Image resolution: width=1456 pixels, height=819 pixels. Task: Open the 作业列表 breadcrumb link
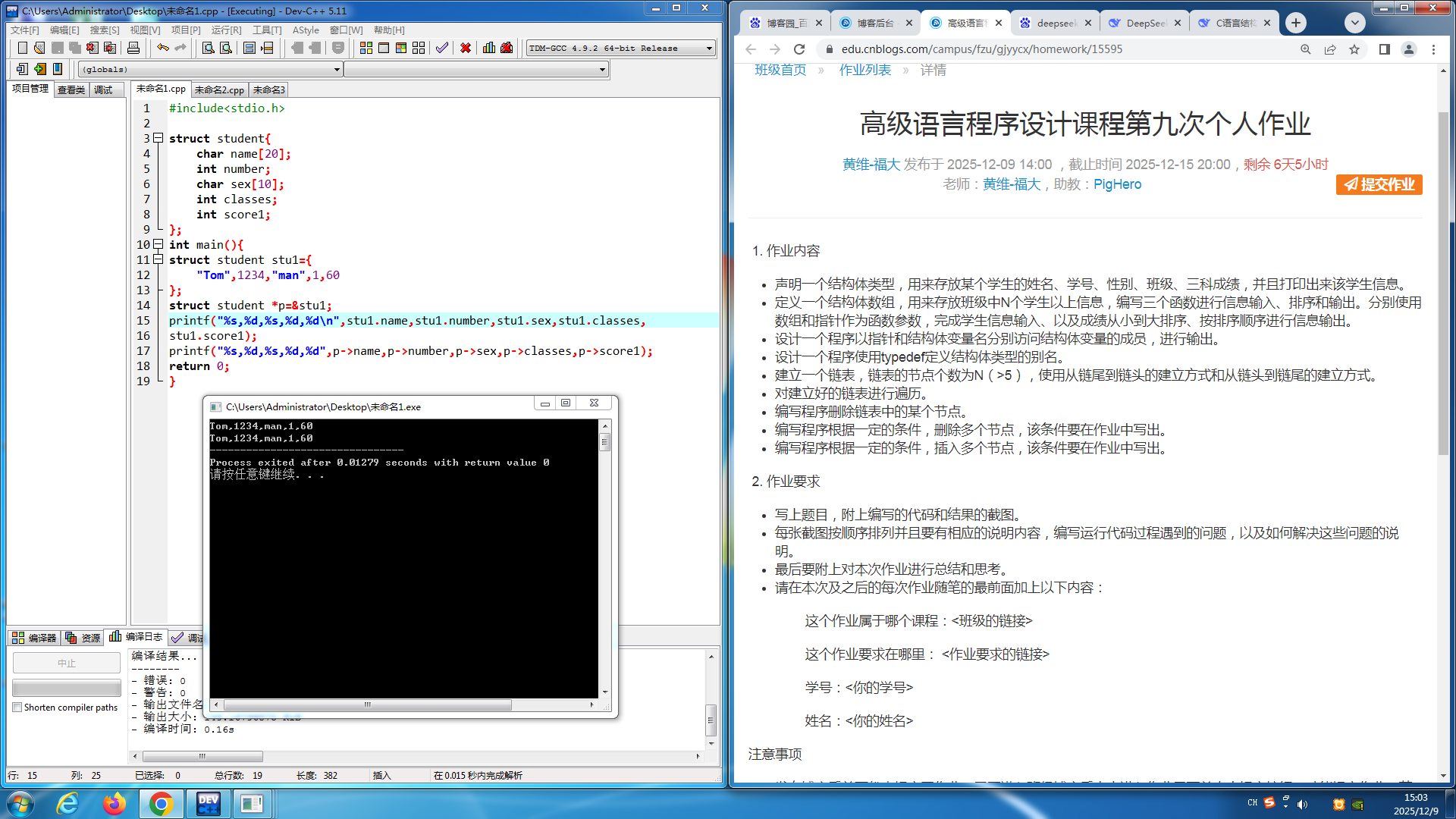click(x=864, y=70)
